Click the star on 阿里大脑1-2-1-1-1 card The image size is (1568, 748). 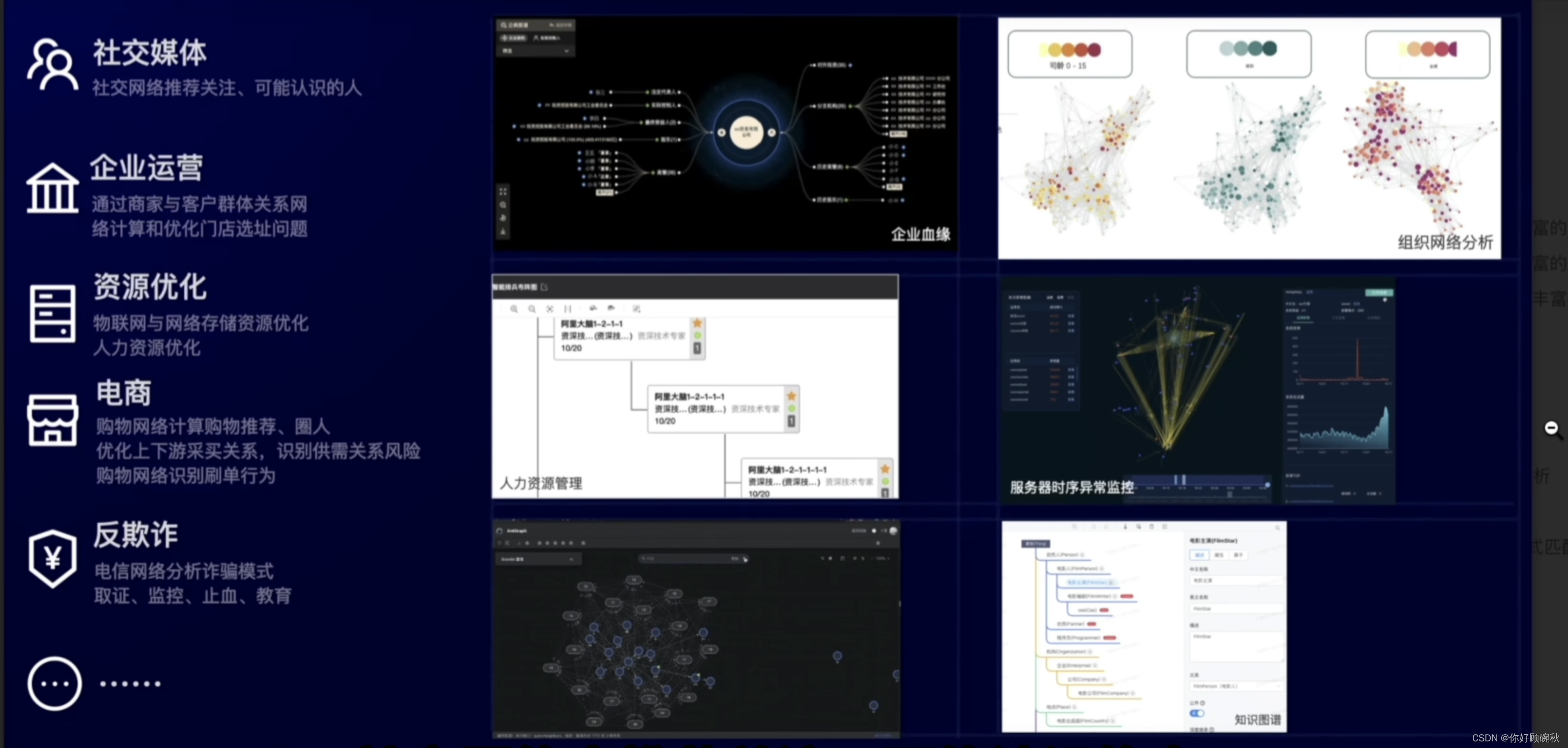791,396
